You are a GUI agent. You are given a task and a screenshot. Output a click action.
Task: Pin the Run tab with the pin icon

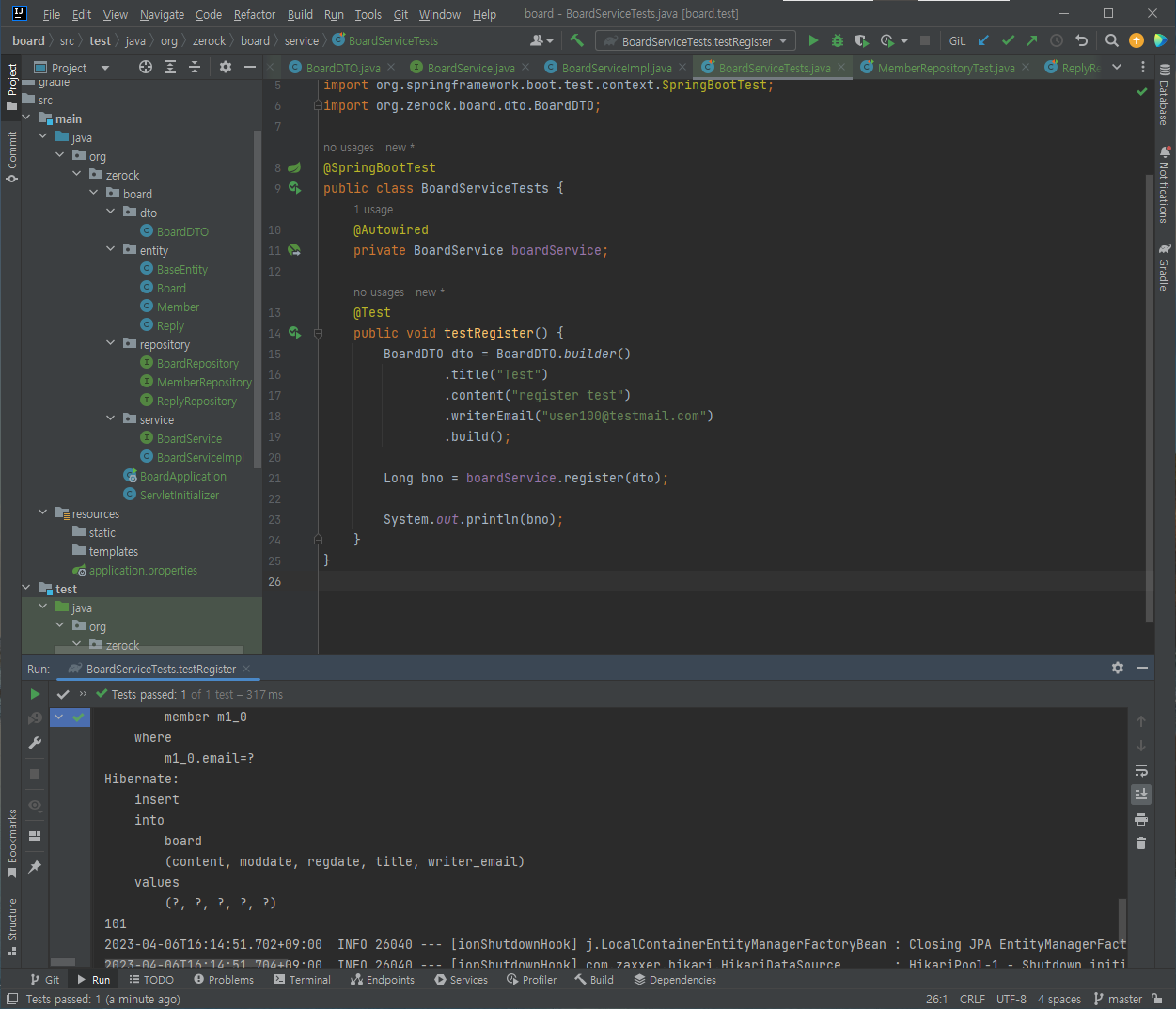pyautogui.click(x=35, y=866)
